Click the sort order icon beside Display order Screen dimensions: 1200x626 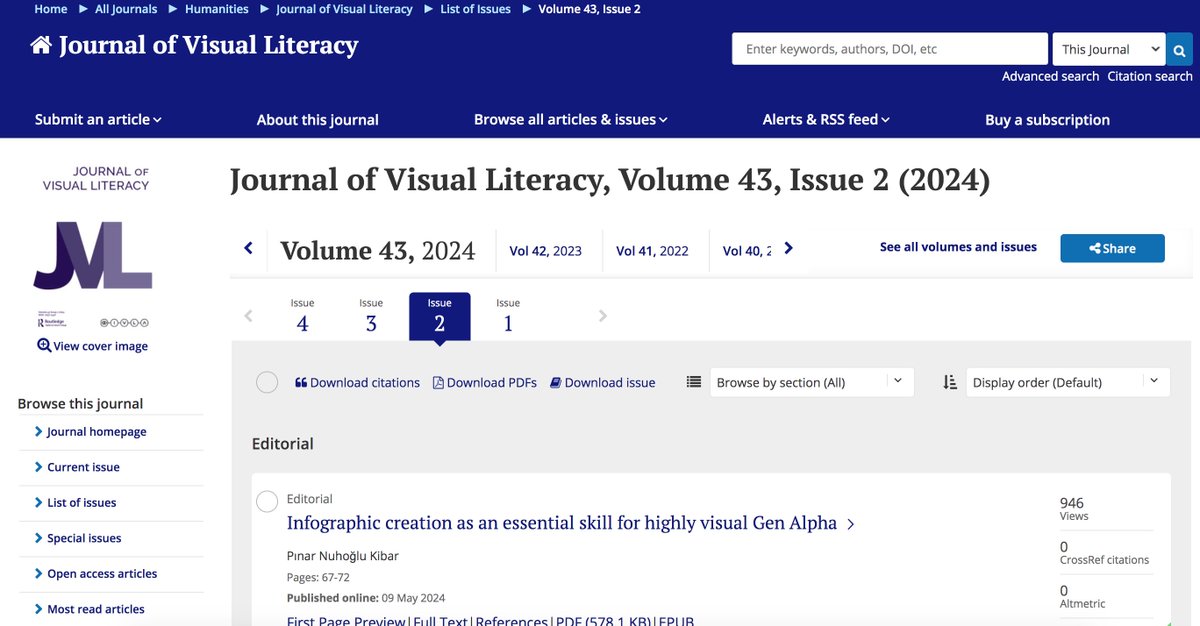(950, 382)
